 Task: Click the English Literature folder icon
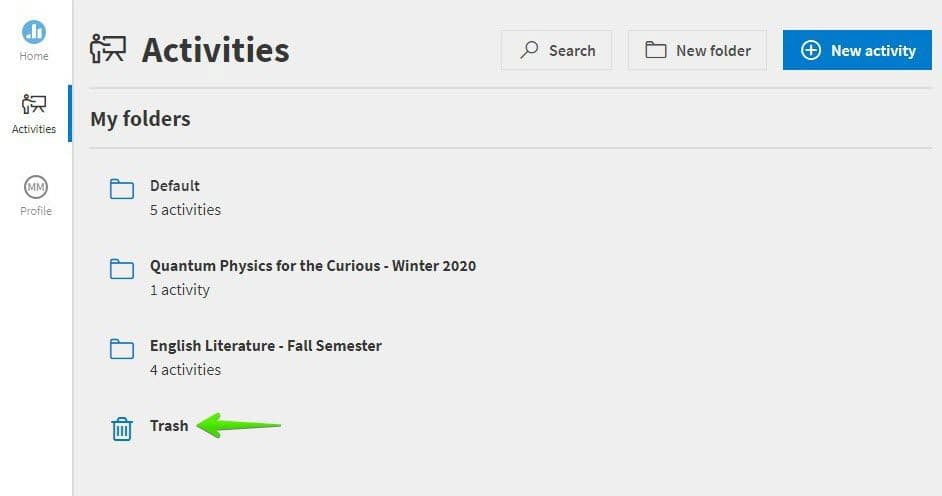121,349
